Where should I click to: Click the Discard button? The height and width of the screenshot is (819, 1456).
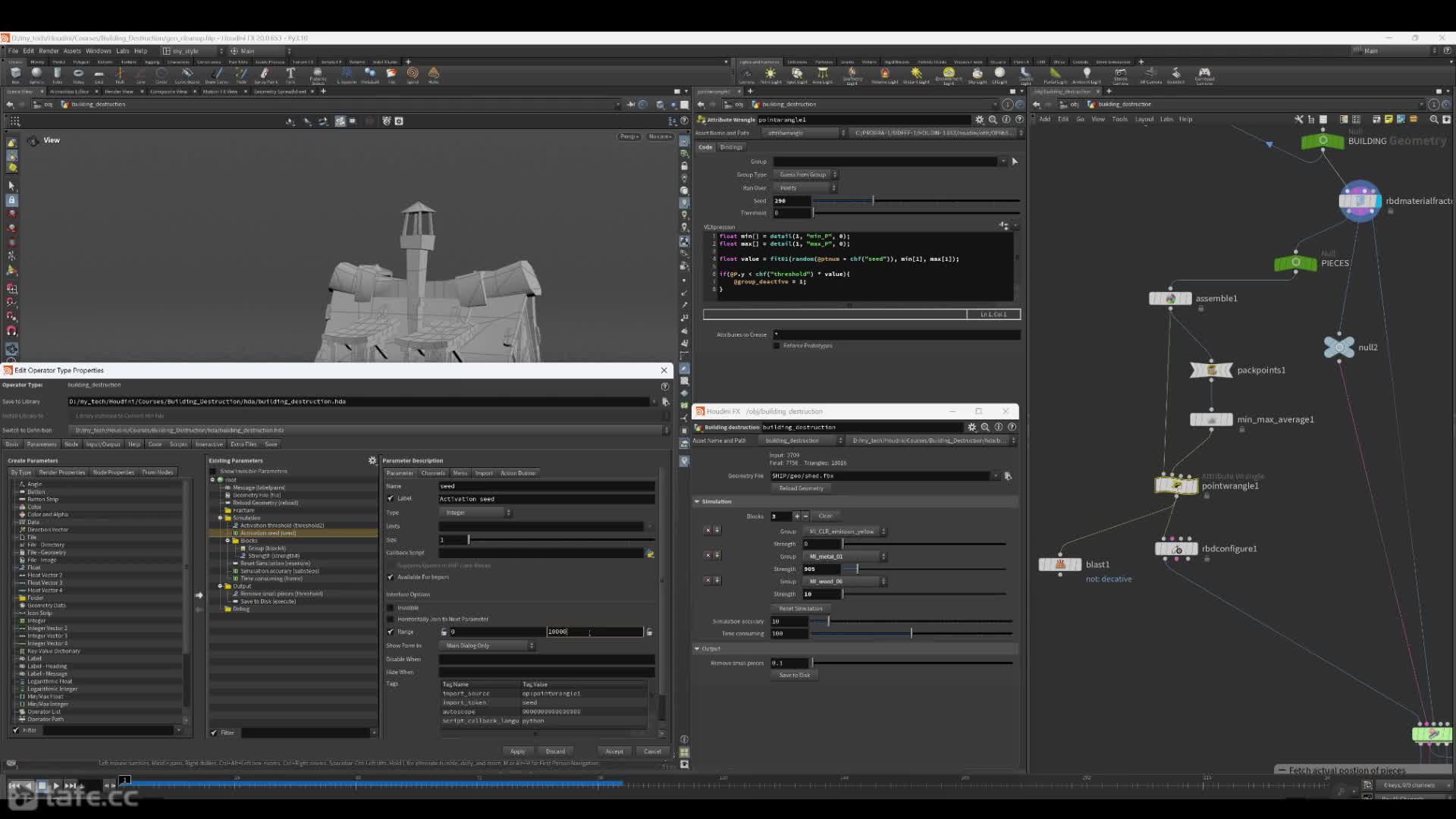[x=555, y=752]
